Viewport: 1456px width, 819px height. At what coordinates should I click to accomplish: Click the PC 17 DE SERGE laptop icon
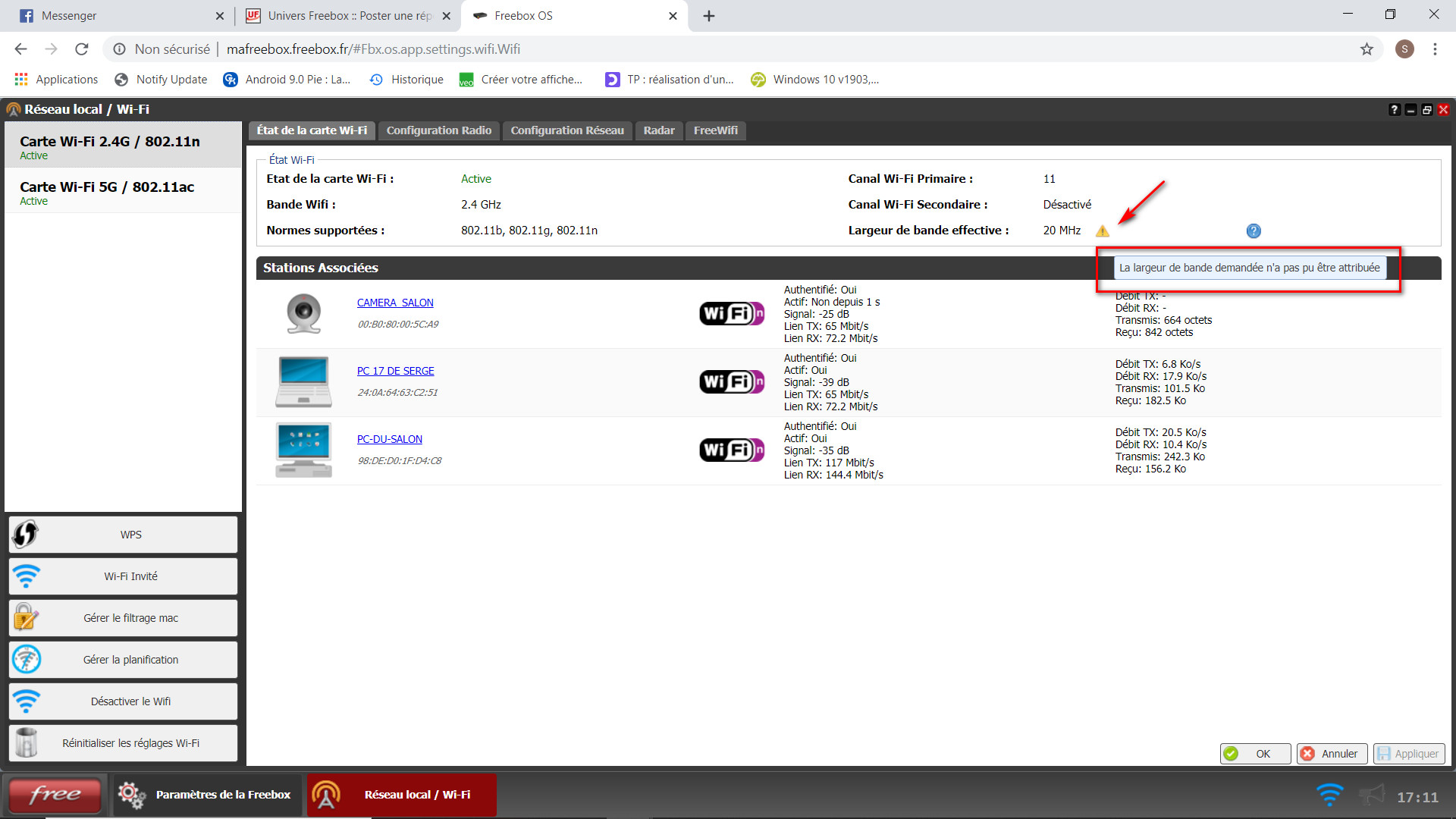point(303,381)
